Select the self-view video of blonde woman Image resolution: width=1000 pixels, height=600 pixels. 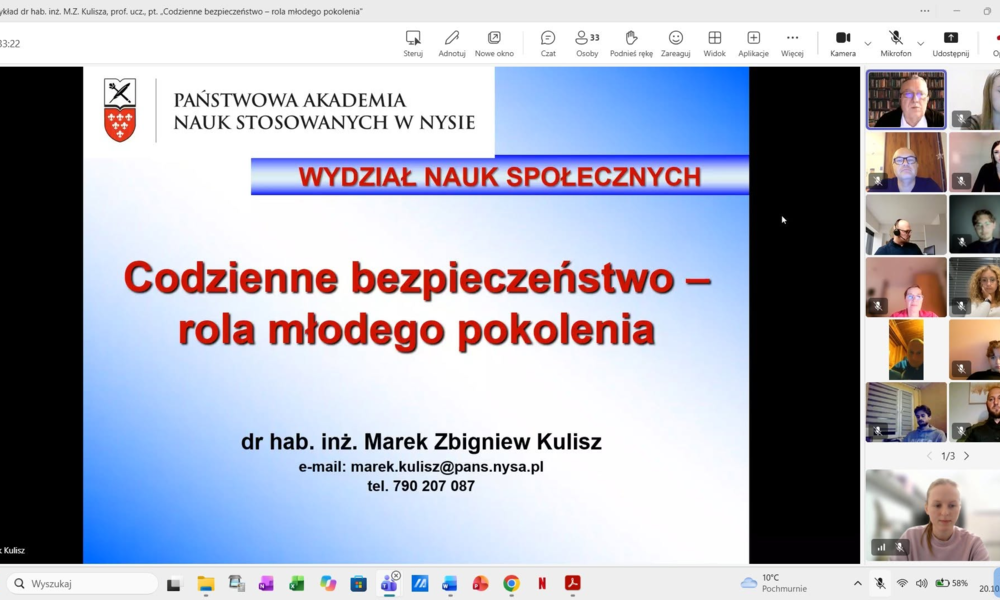click(x=932, y=515)
